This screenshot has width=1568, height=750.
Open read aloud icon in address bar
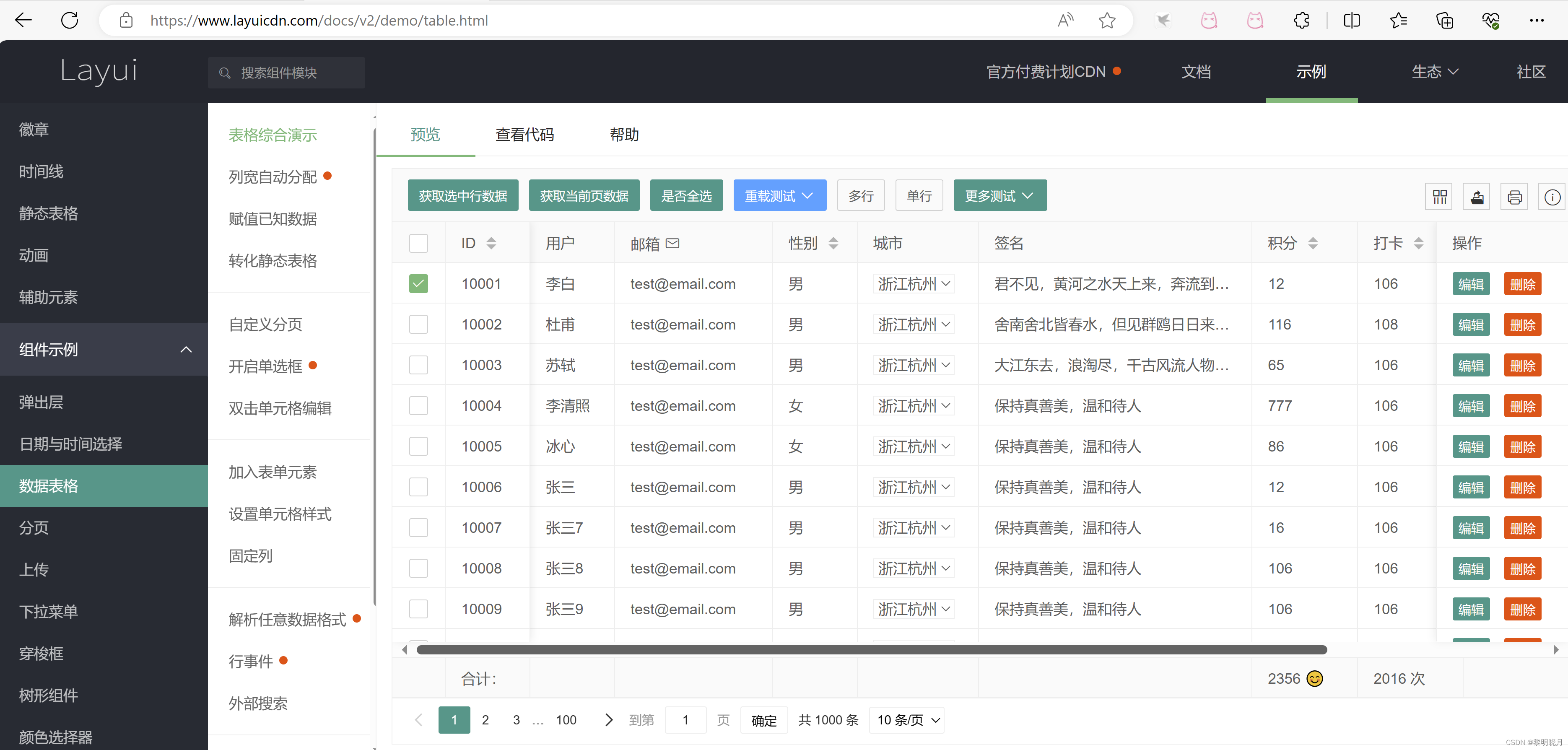point(1065,21)
